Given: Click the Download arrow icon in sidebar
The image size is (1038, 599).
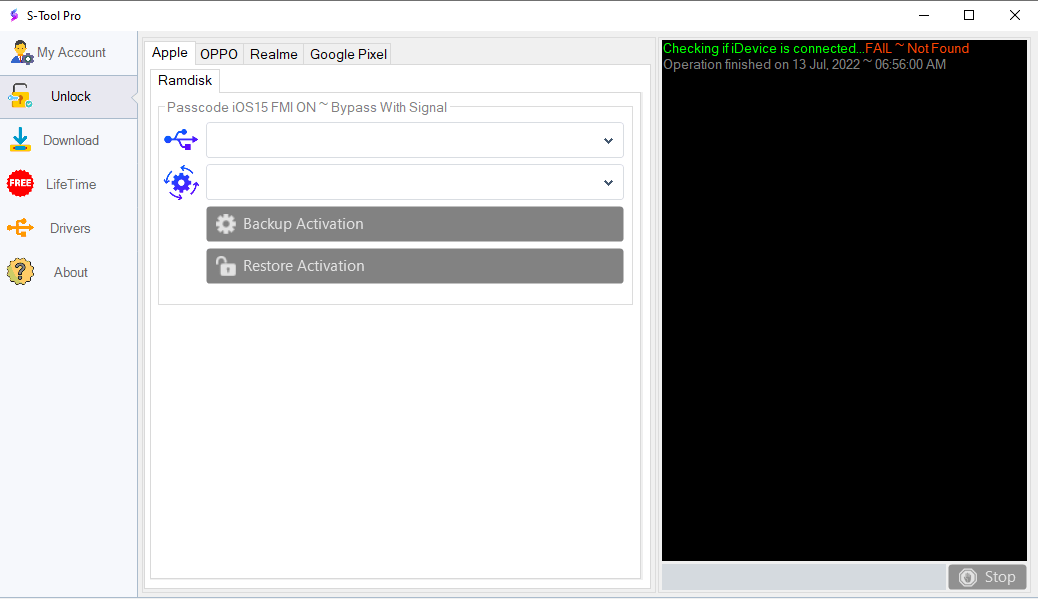Looking at the screenshot, I should 21,140.
